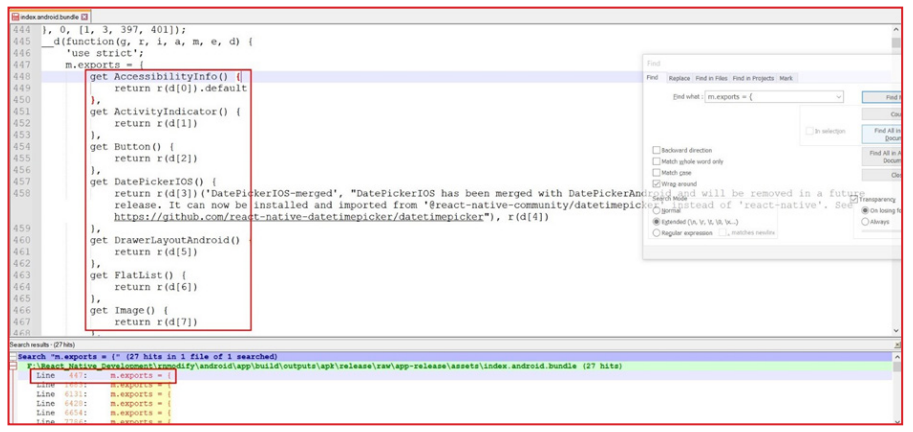Open the Find in Files tab
This screenshot has height=432, width=913.
(x=711, y=78)
